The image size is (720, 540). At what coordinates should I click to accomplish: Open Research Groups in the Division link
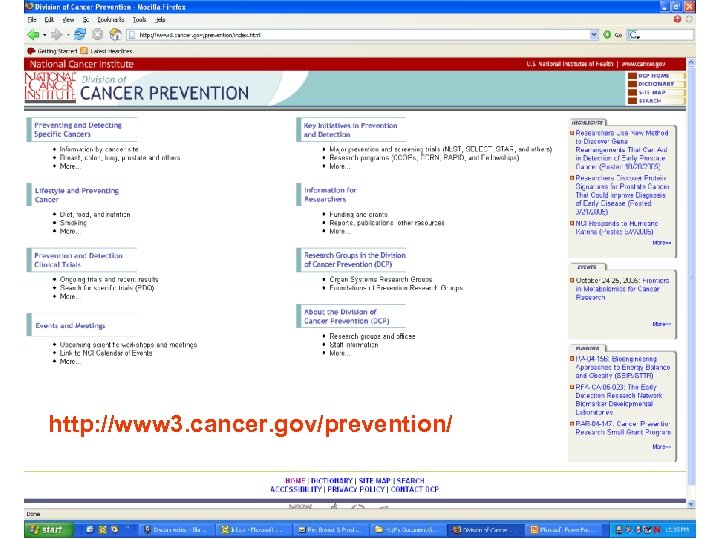(355, 260)
